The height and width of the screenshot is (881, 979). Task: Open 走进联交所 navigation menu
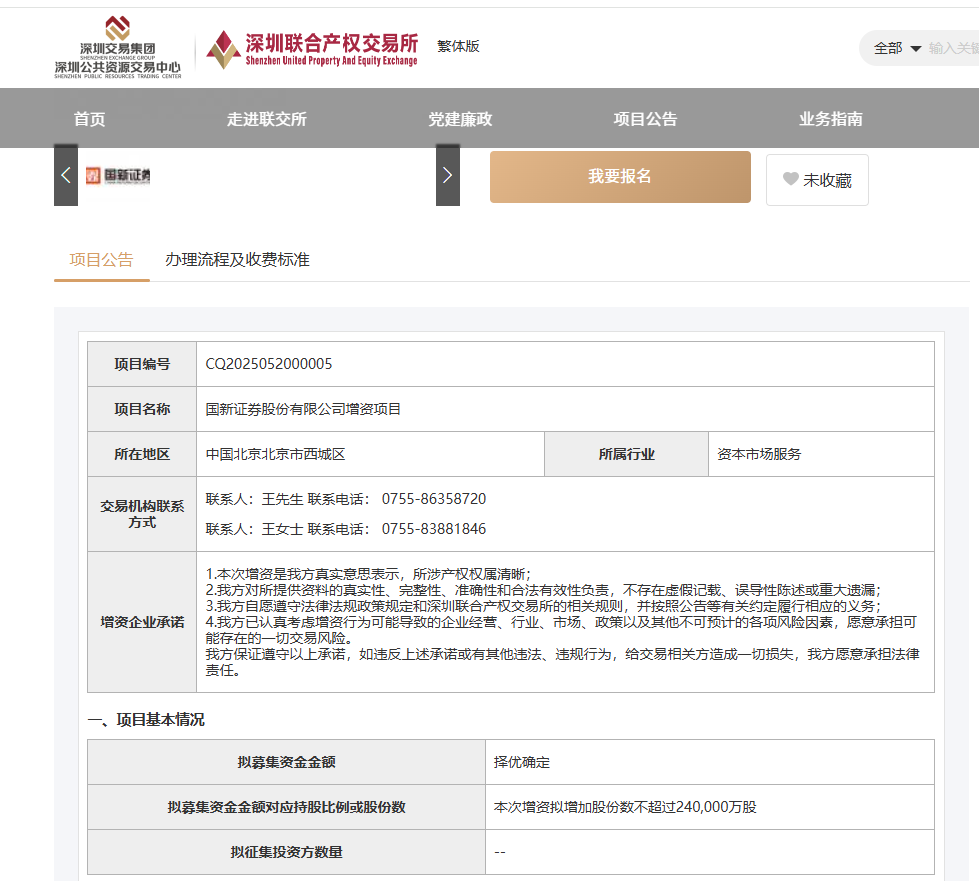(x=267, y=119)
